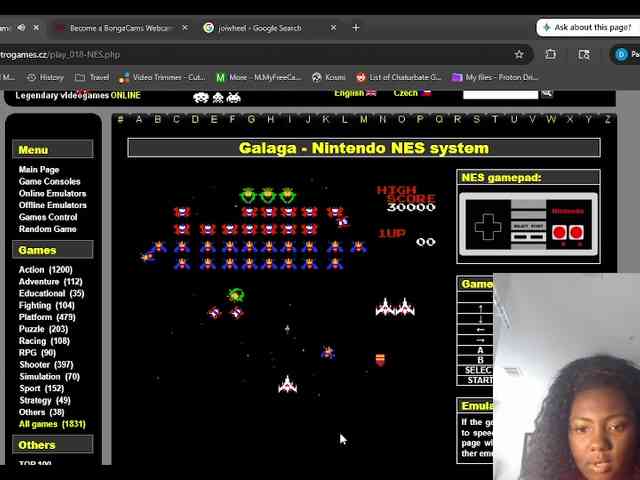Image resolution: width=640 pixels, height=480 pixels.
Task: Browse Educational (35) games
Action: coord(51,293)
